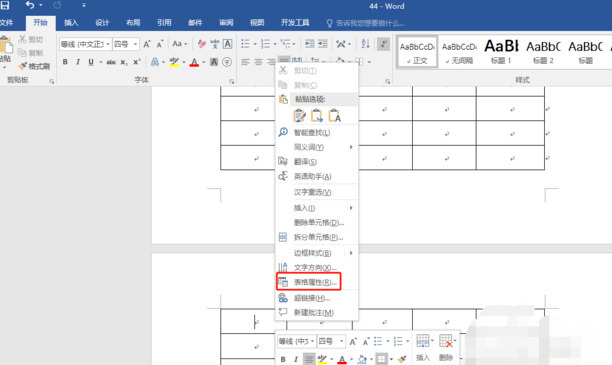
Task: Click the Phonetic Guide (拼音) icon
Action: [x=215, y=44]
